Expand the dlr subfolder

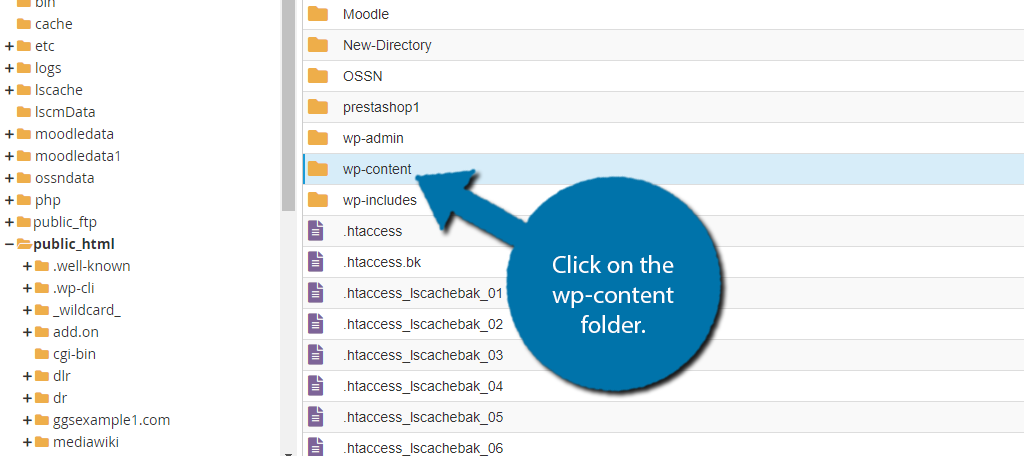pos(27,376)
